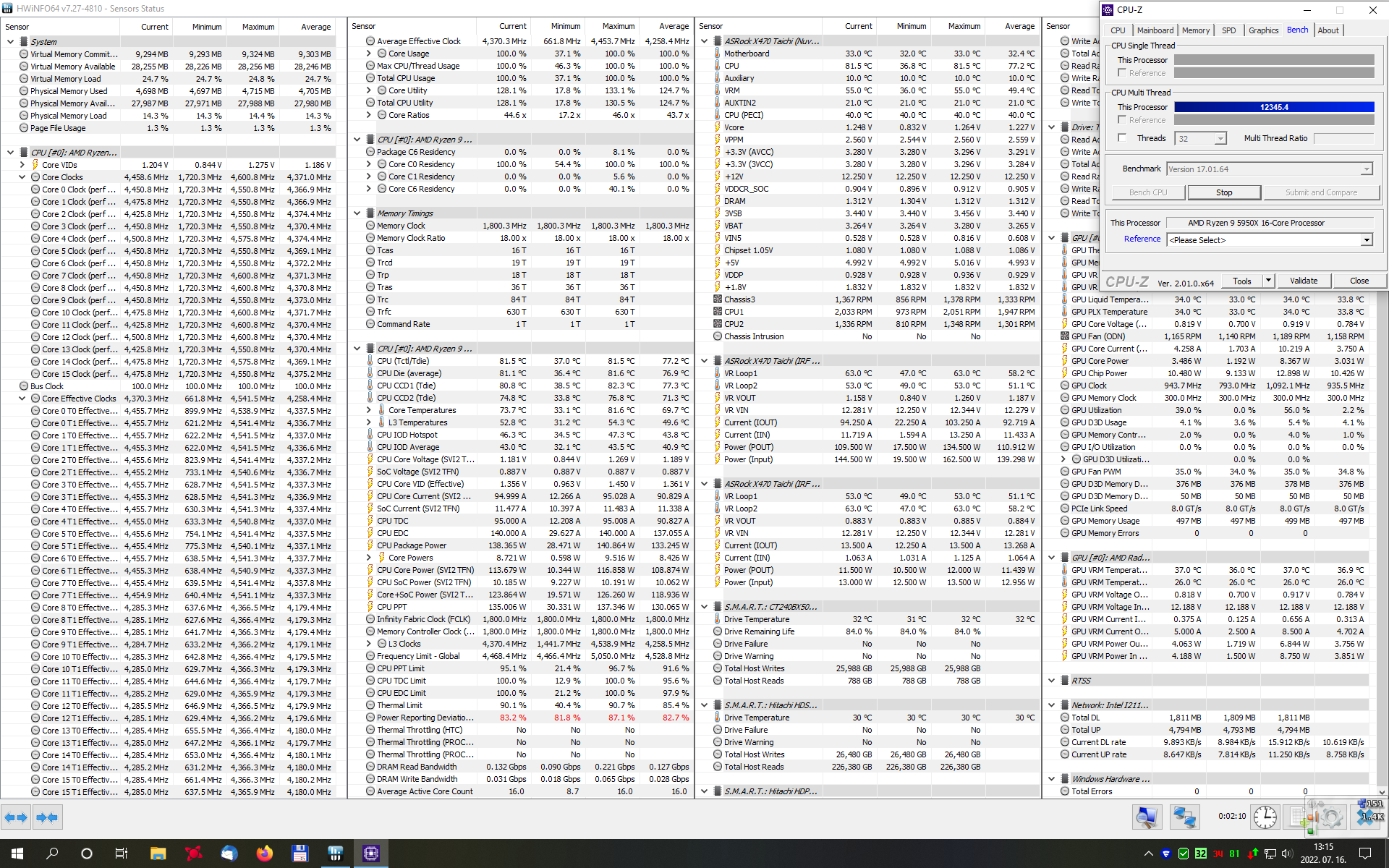Expand the Core Temperatures row

(x=369, y=410)
